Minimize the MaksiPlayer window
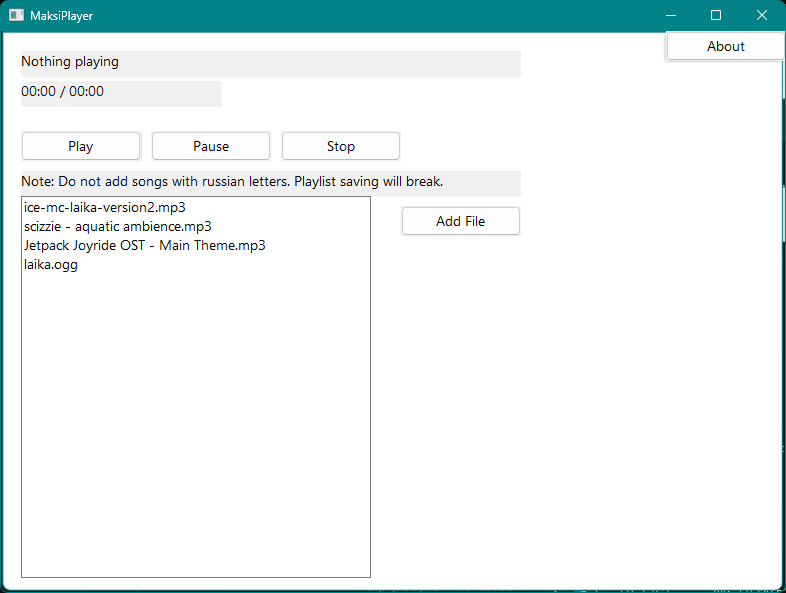 click(x=670, y=16)
